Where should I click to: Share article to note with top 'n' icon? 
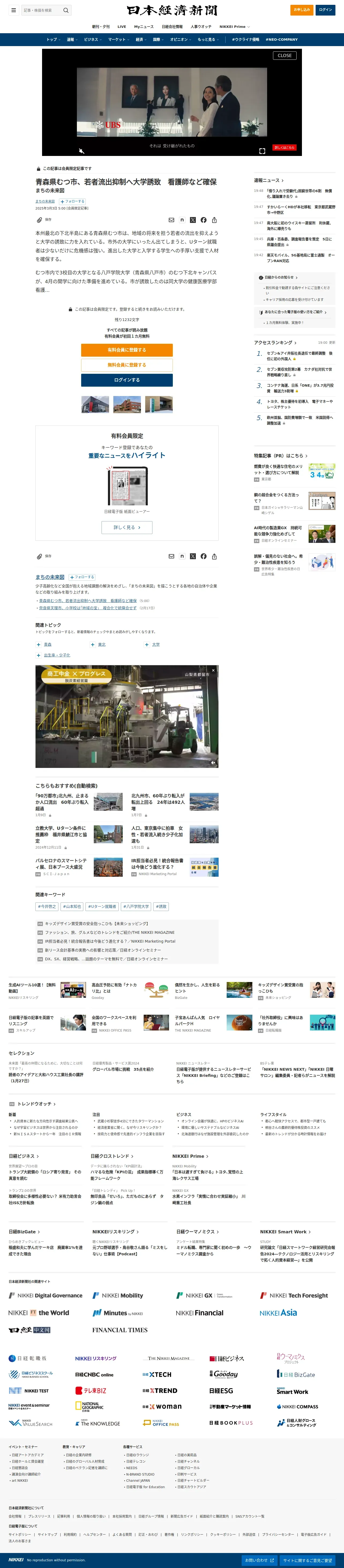point(182,220)
